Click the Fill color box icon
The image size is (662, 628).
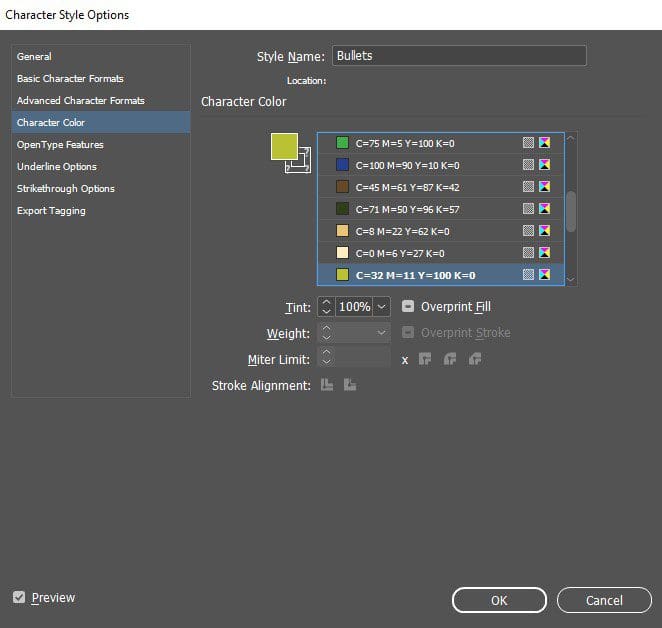point(284,147)
